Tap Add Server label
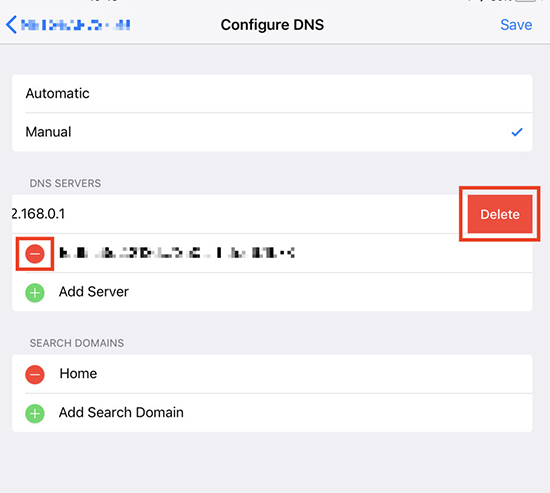Image resolution: width=550 pixels, height=493 pixels. tap(94, 292)
